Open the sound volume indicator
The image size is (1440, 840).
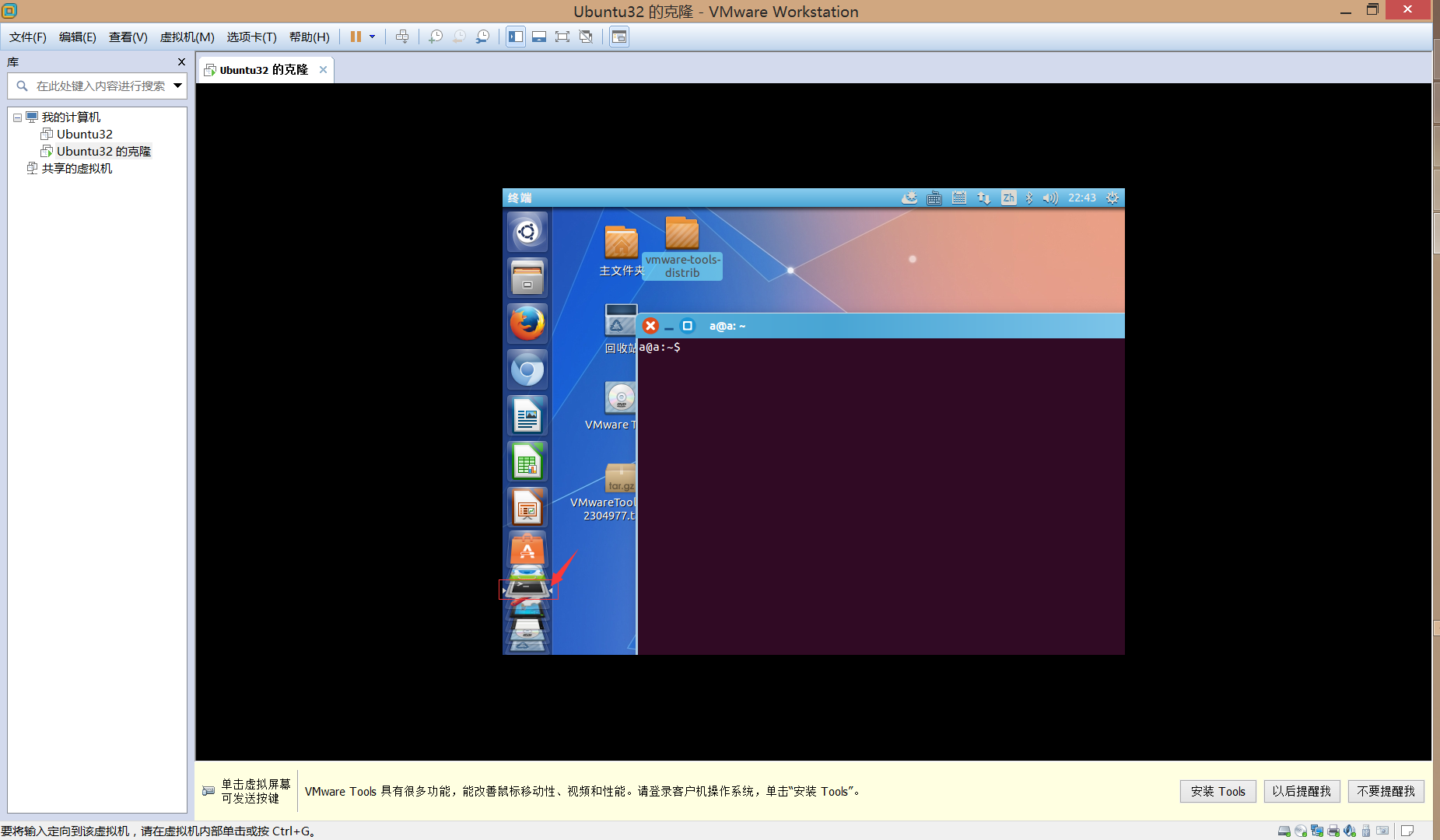tap(1050, 198)
